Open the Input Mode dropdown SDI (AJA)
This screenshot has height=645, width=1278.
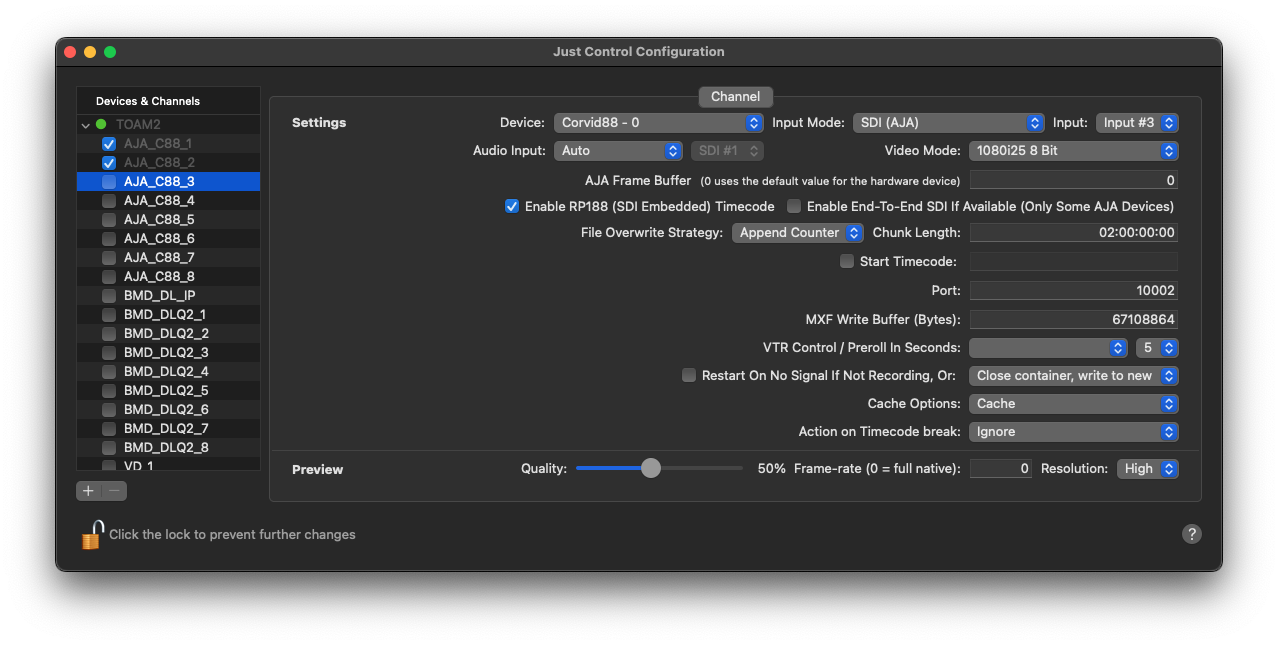point(949,122)
